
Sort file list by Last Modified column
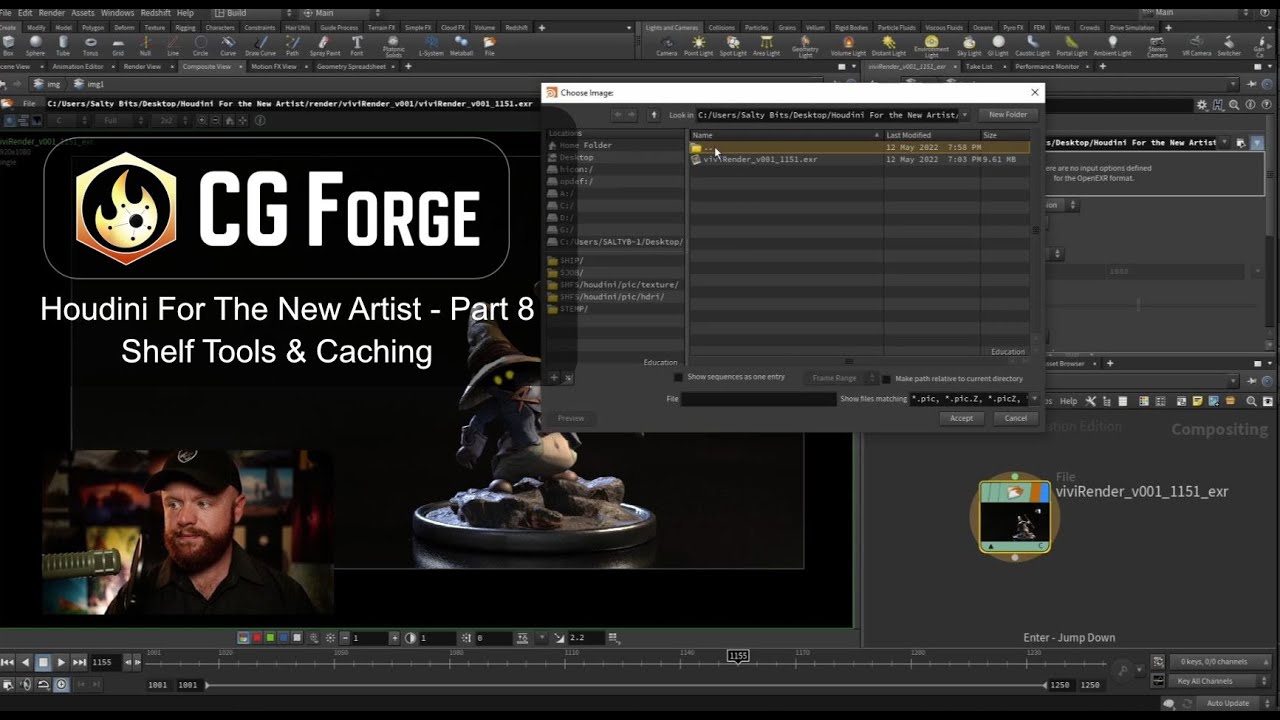pos(931,135)
